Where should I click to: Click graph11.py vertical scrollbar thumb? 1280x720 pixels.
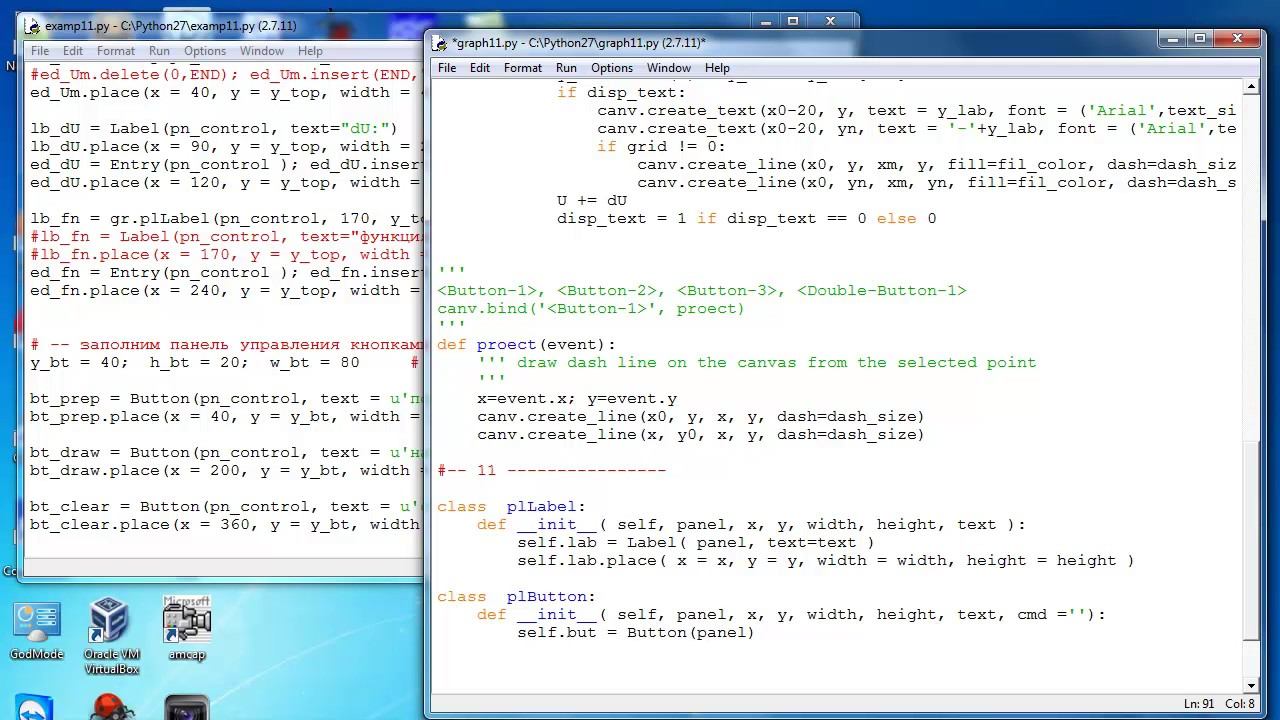click(1251, 541)
